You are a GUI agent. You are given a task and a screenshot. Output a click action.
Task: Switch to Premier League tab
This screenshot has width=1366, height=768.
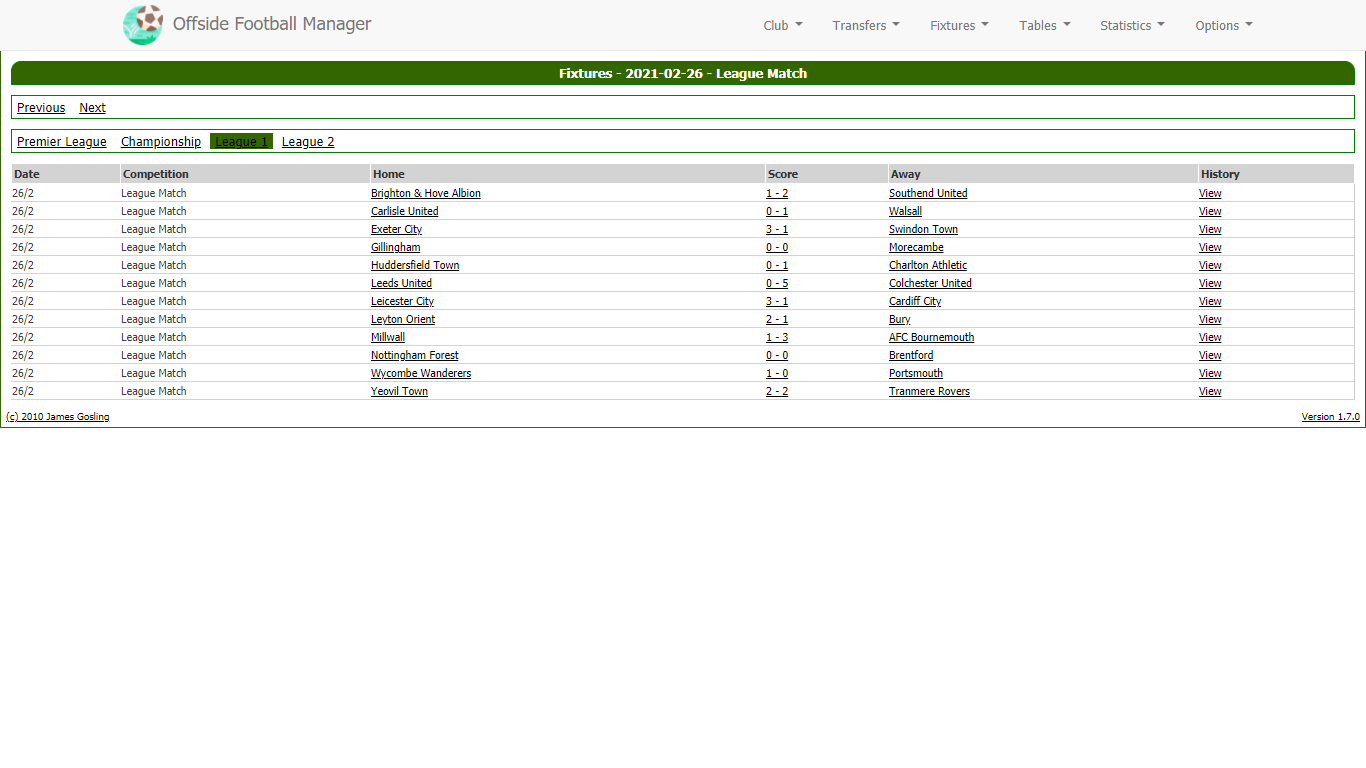(62, 142)
